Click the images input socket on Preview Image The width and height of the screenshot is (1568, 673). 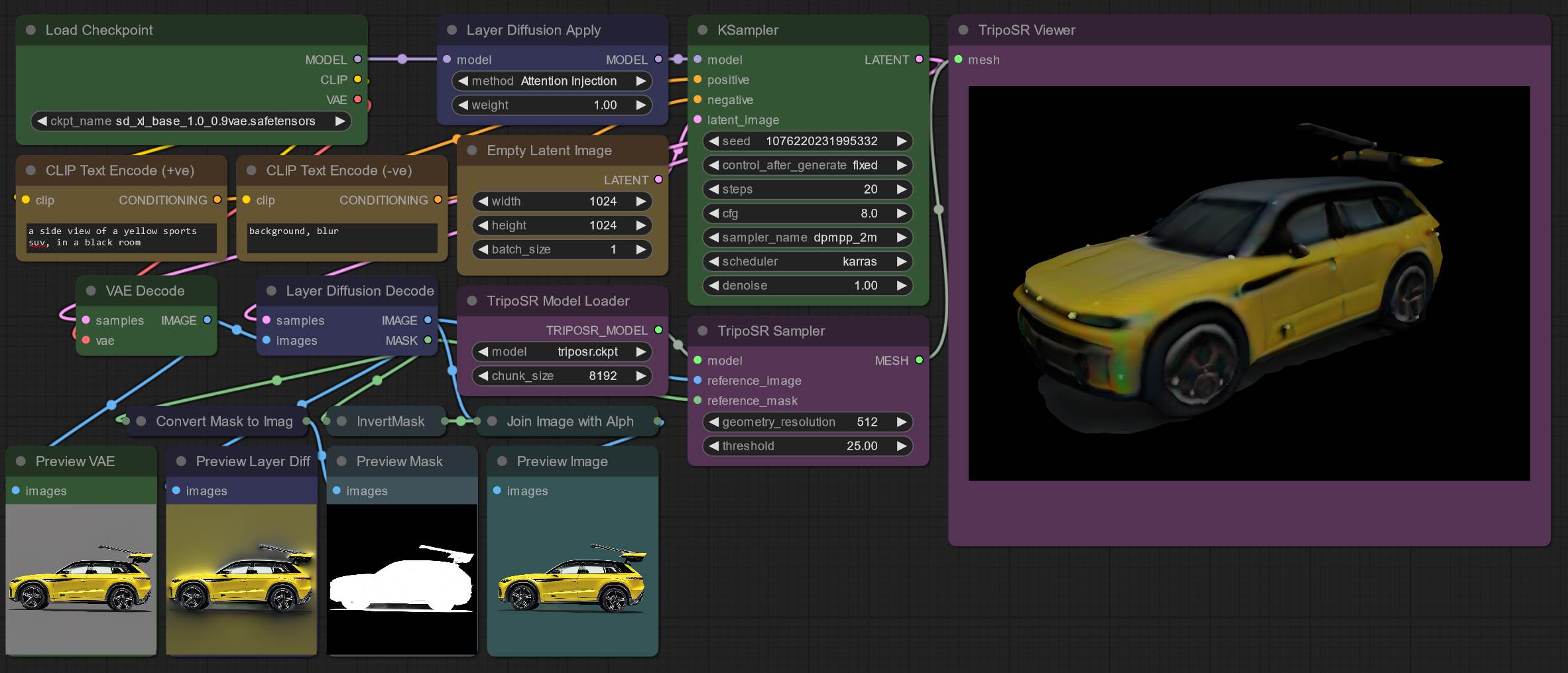[x=497, y=491]
